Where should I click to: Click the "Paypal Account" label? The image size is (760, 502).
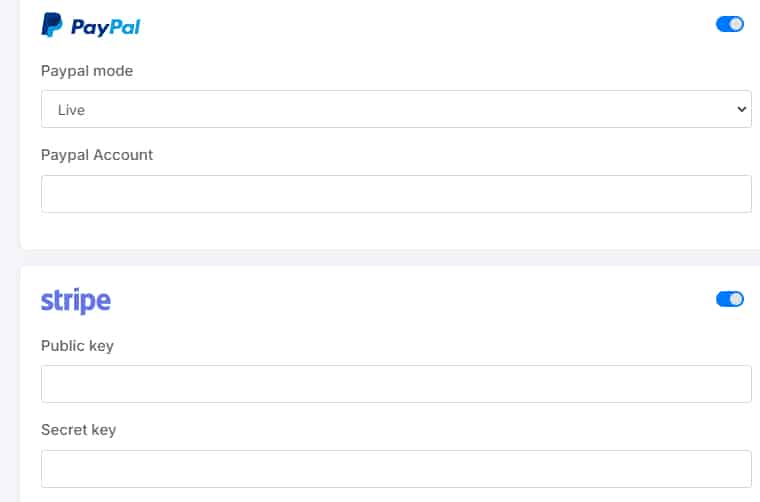point(97,155)
